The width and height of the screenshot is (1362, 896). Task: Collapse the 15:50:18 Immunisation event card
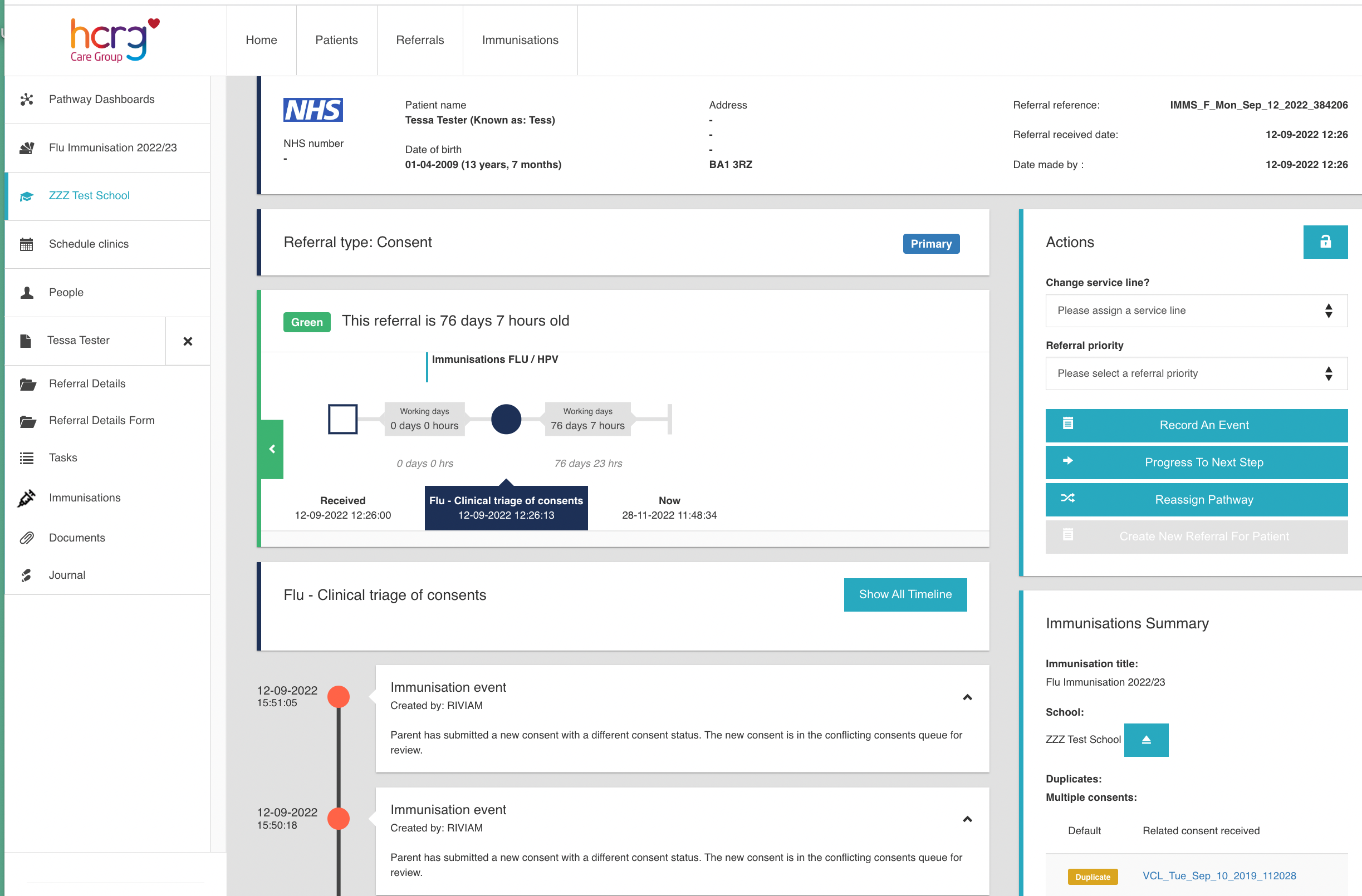(x=967, y=819)
